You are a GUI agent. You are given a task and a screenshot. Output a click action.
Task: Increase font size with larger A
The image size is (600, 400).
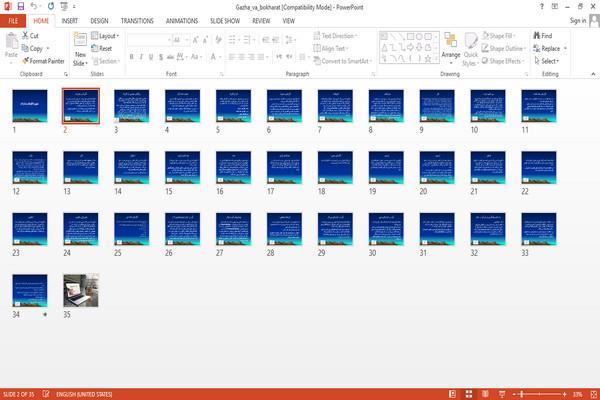(x=196, y=40)
